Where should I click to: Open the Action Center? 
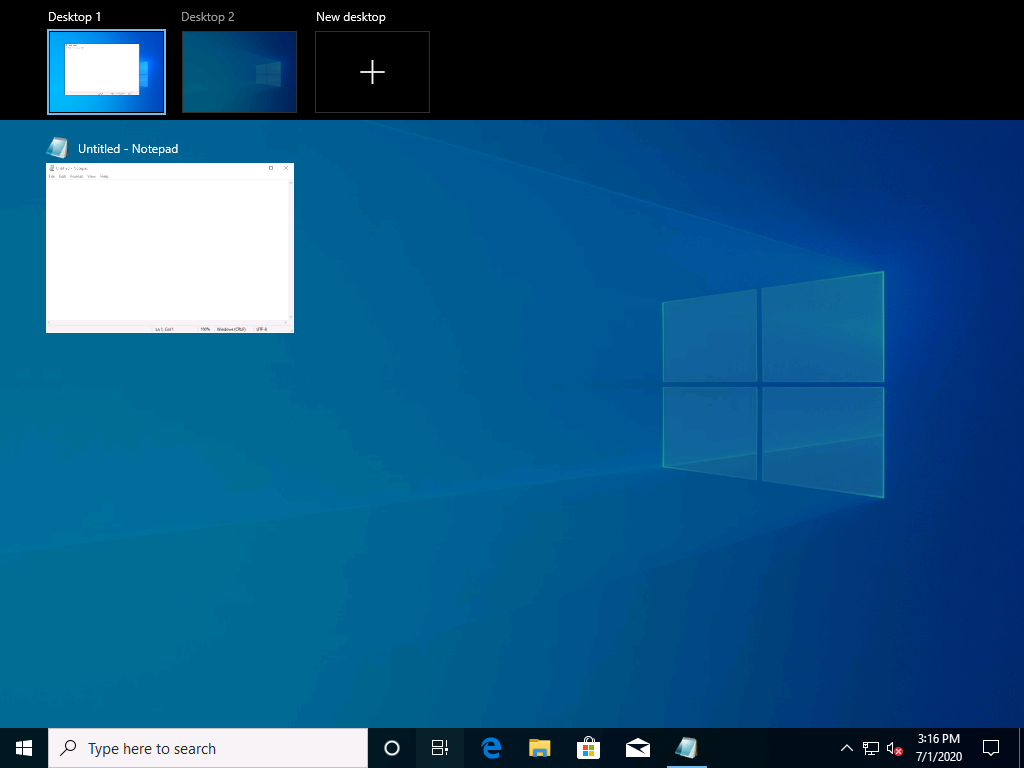coord(989,747)
